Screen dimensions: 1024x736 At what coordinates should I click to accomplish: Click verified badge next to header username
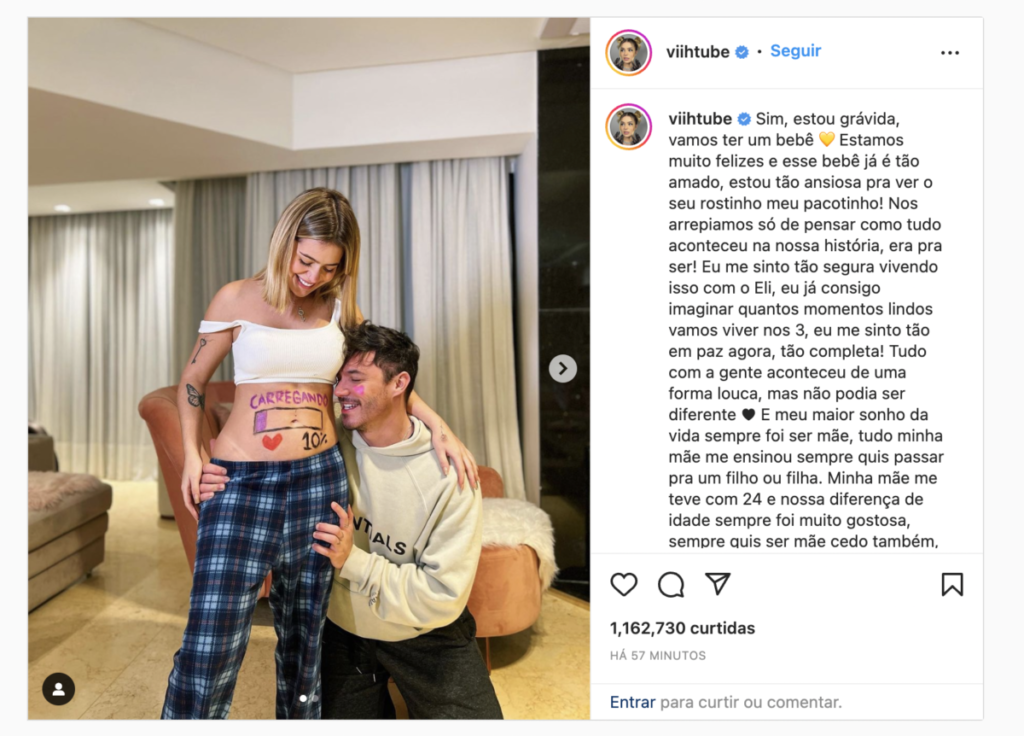(742, 52)
